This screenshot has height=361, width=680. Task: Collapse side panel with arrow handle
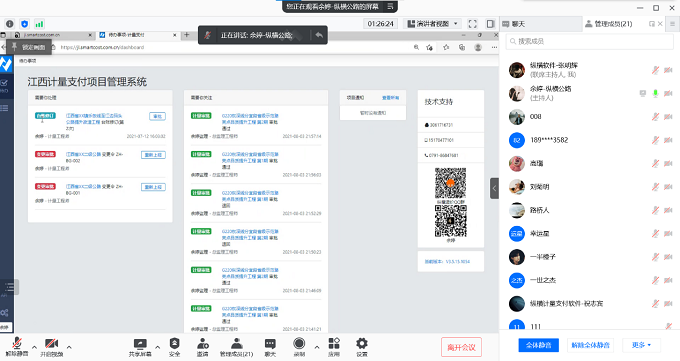[494, 188]
